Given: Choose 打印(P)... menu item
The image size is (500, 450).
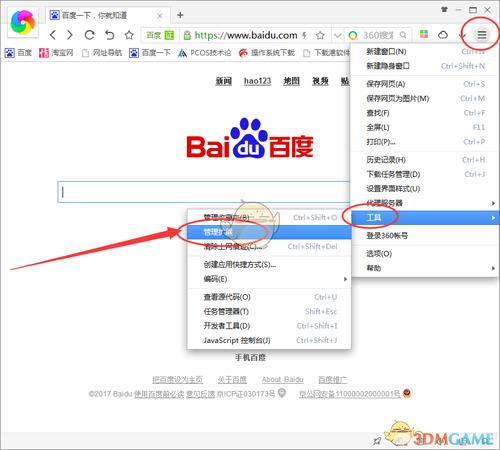Looking at the screenshot, I should (425, 142).
